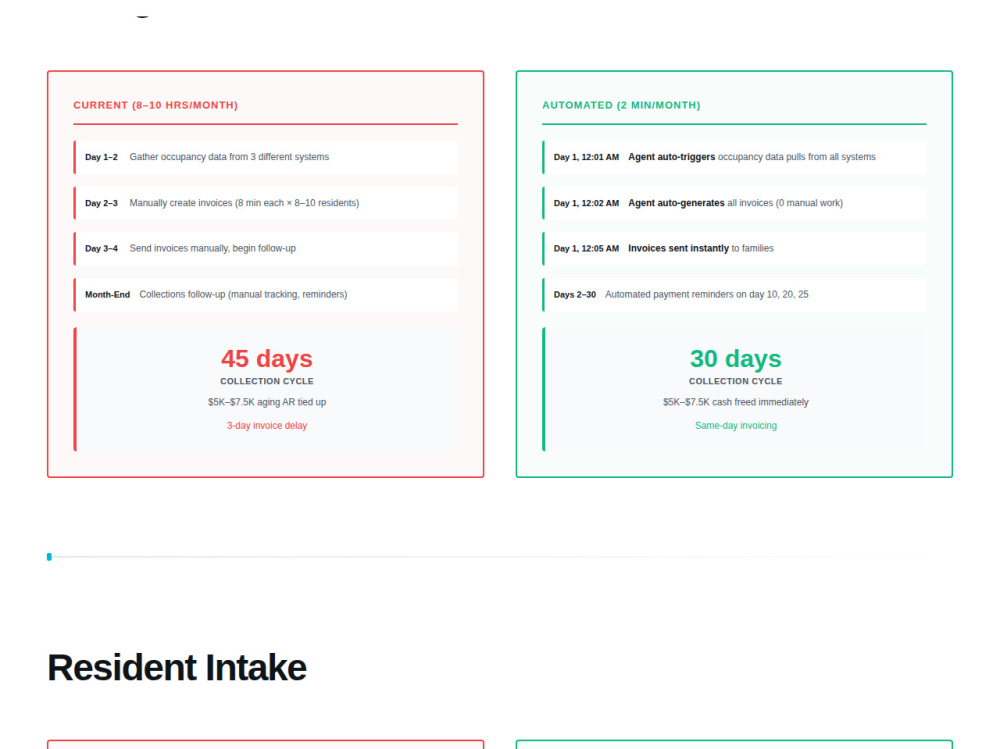Select the 'Gather occupancy data from 3 different systems' row

266,157
